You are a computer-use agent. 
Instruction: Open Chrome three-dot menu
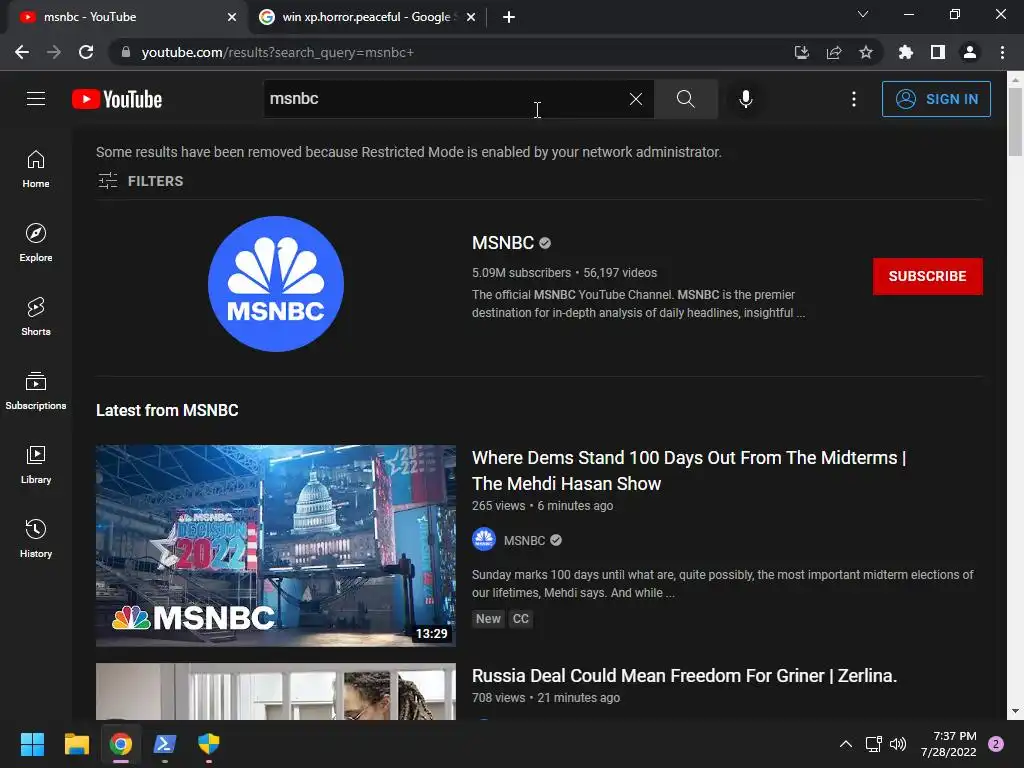[x=1002, y=52]
